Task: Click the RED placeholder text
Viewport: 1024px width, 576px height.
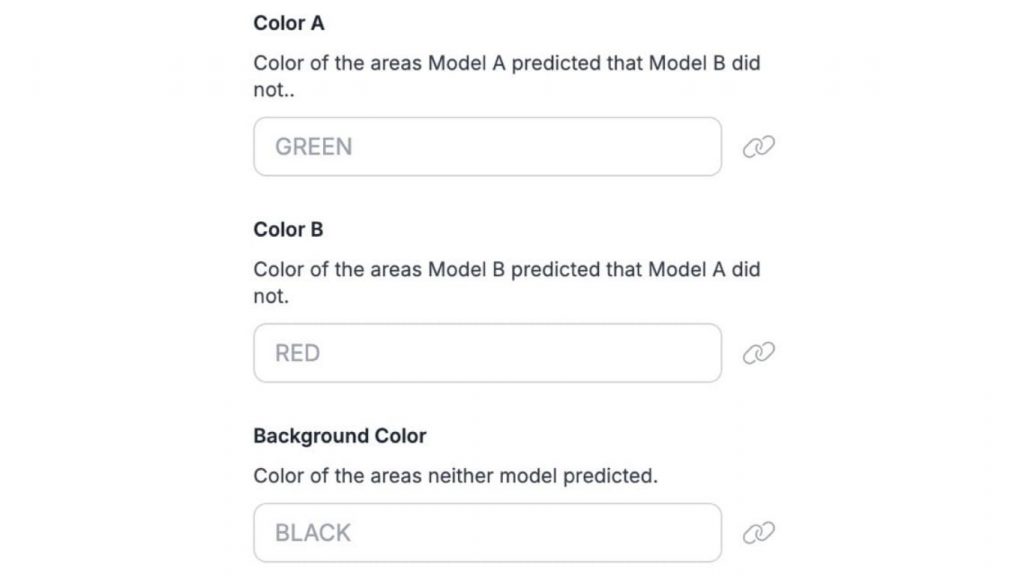Action: [297, 353]
